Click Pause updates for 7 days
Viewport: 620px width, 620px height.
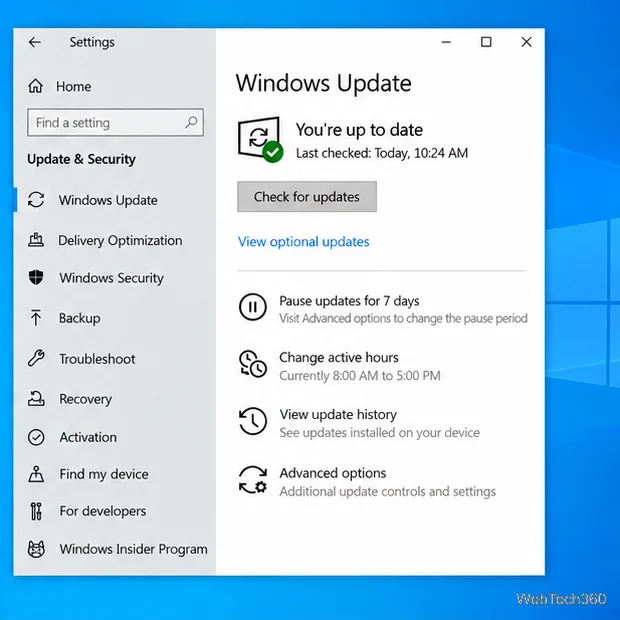click(x=349, y=301)
